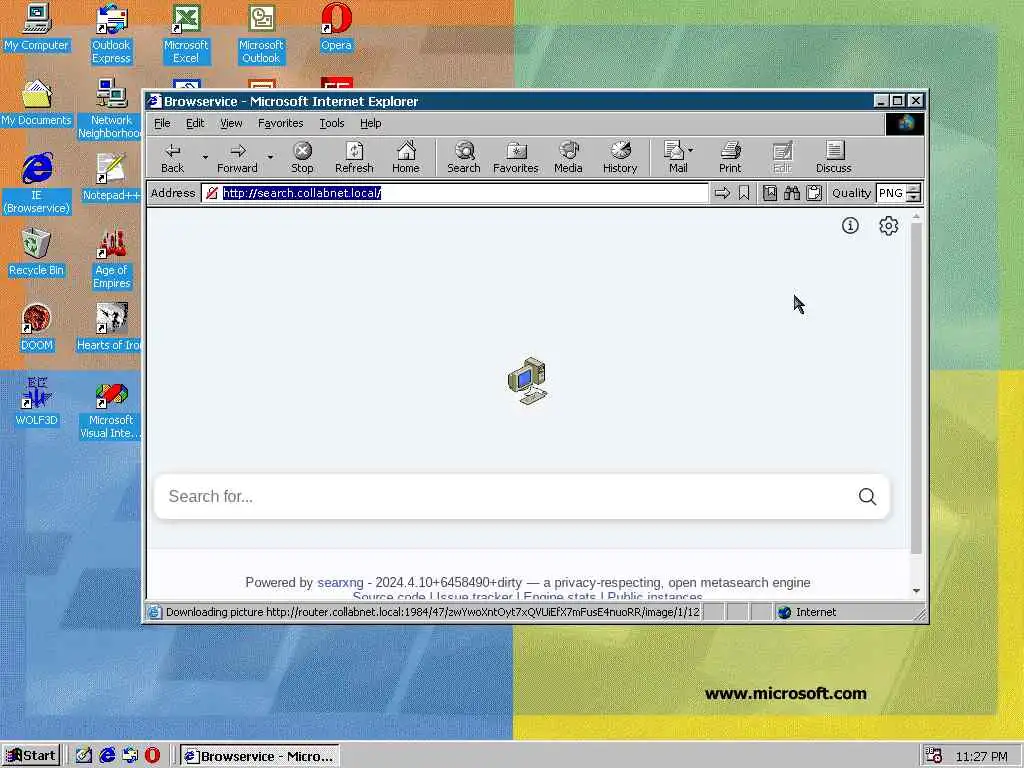This screenshot has height=768, width=1024.
Task: Open the Help menu
Action: coord(370,123)
